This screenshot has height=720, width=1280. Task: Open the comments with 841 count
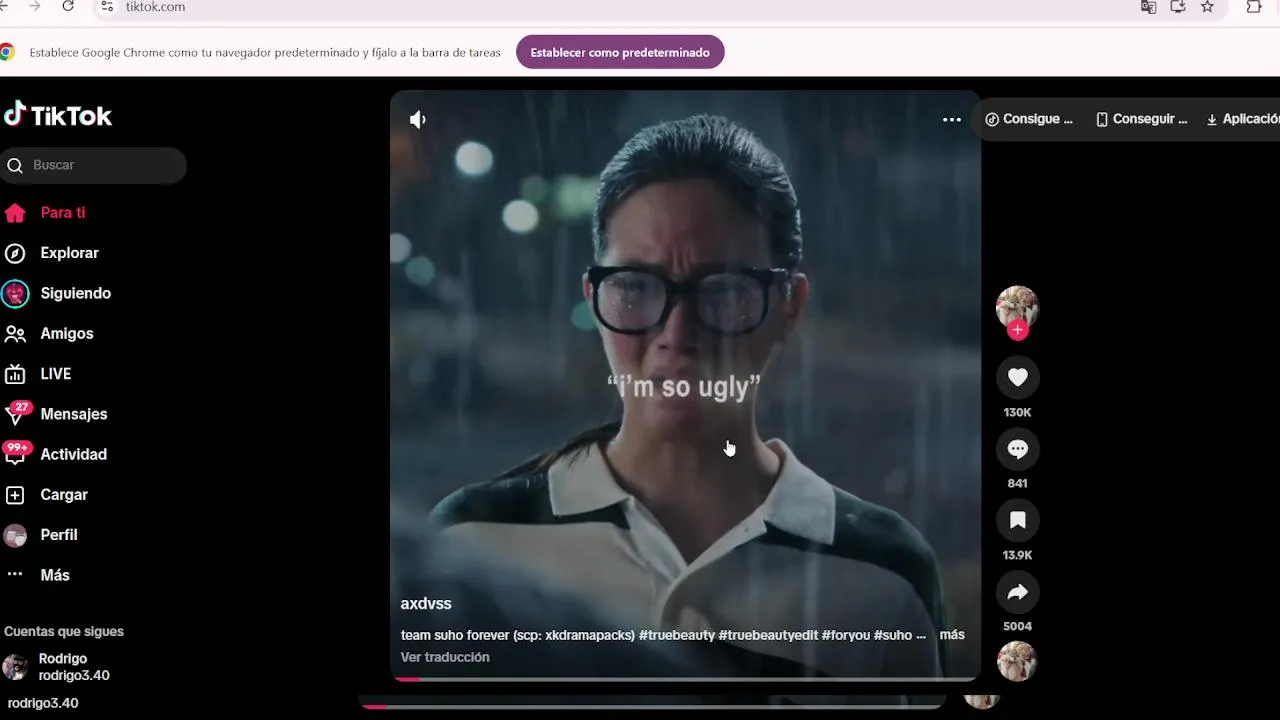(1017, 449)
